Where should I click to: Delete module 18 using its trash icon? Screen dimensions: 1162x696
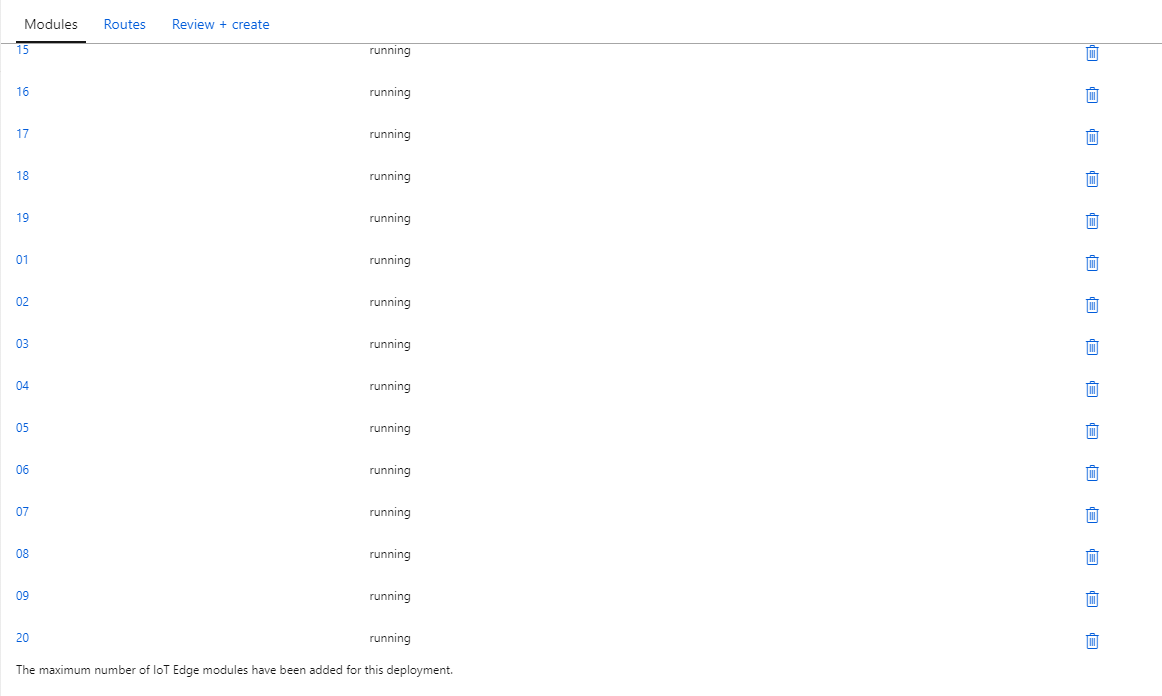tap(1092, 179)
